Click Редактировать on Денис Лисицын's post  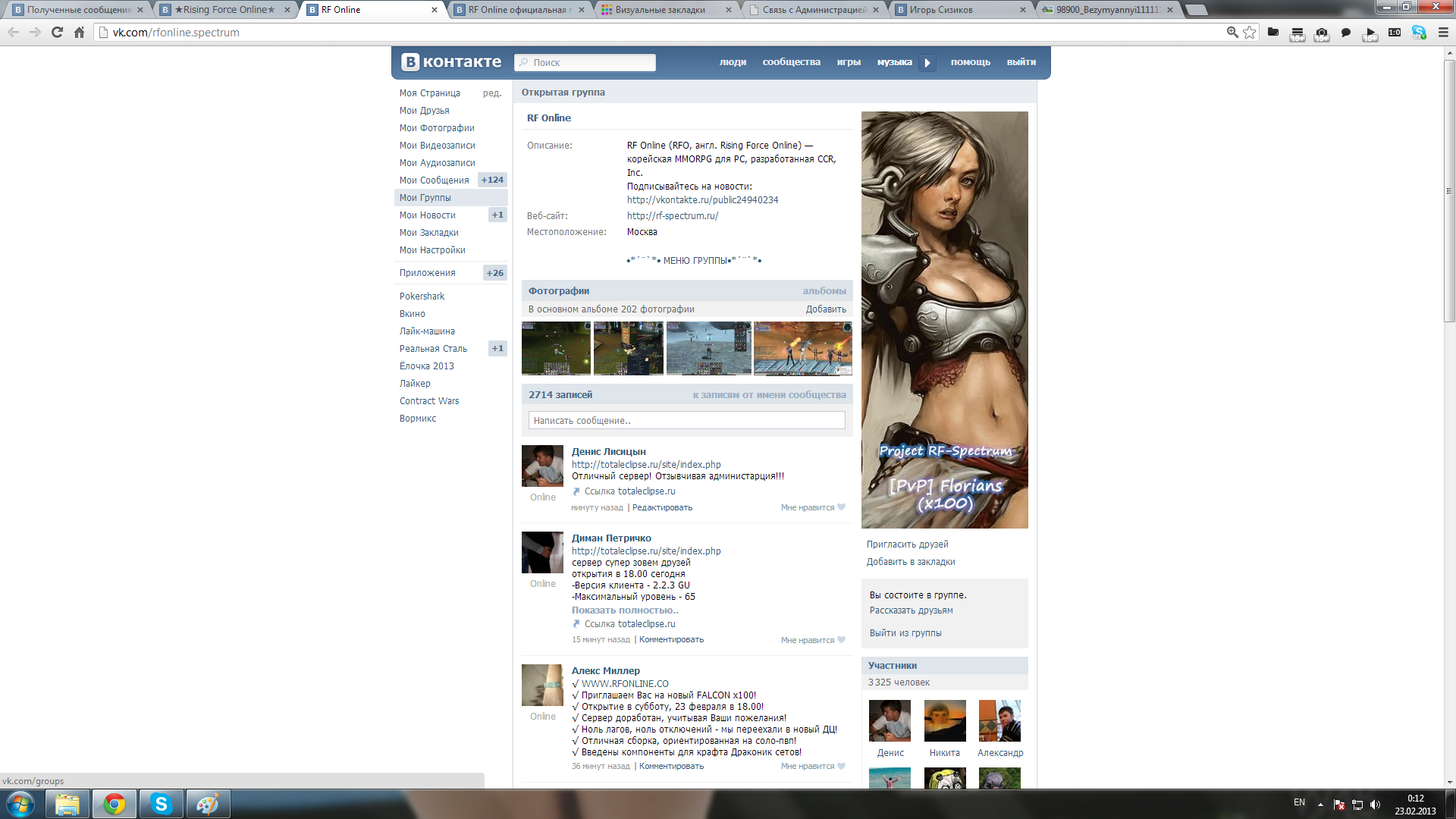662,508
